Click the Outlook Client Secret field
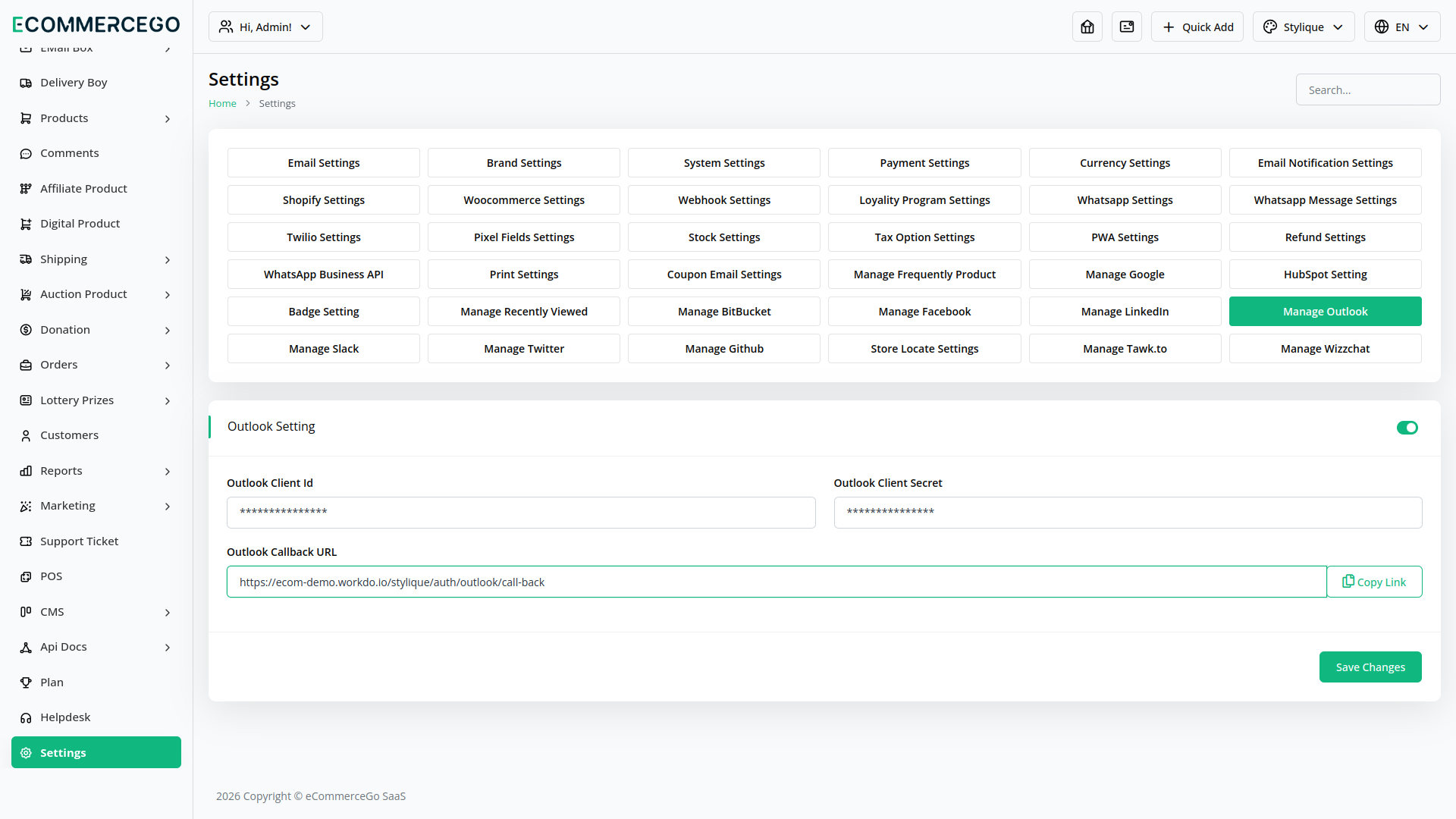The height and width of the screenshot is (819, 1456). pos(1128,513)
